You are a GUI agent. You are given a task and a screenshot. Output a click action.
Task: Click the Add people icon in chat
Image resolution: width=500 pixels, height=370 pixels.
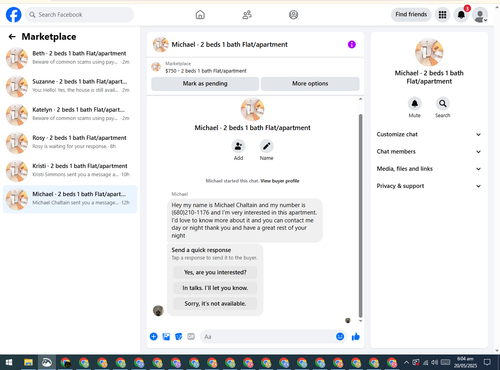[238, 146]
